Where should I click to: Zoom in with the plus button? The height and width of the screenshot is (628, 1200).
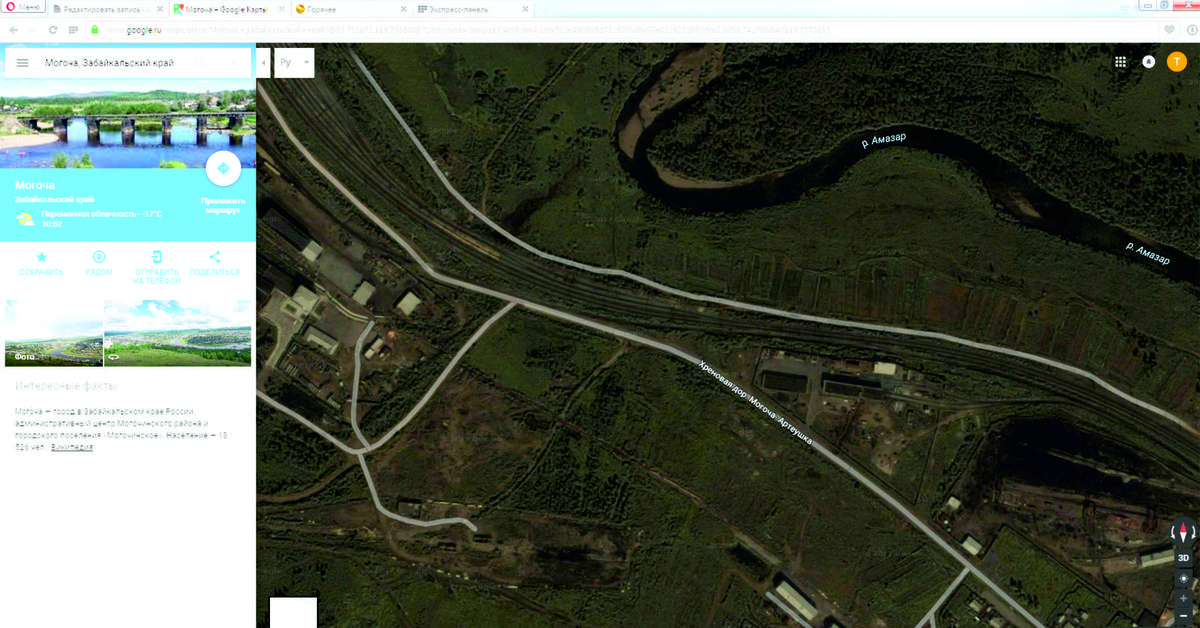1183,598
